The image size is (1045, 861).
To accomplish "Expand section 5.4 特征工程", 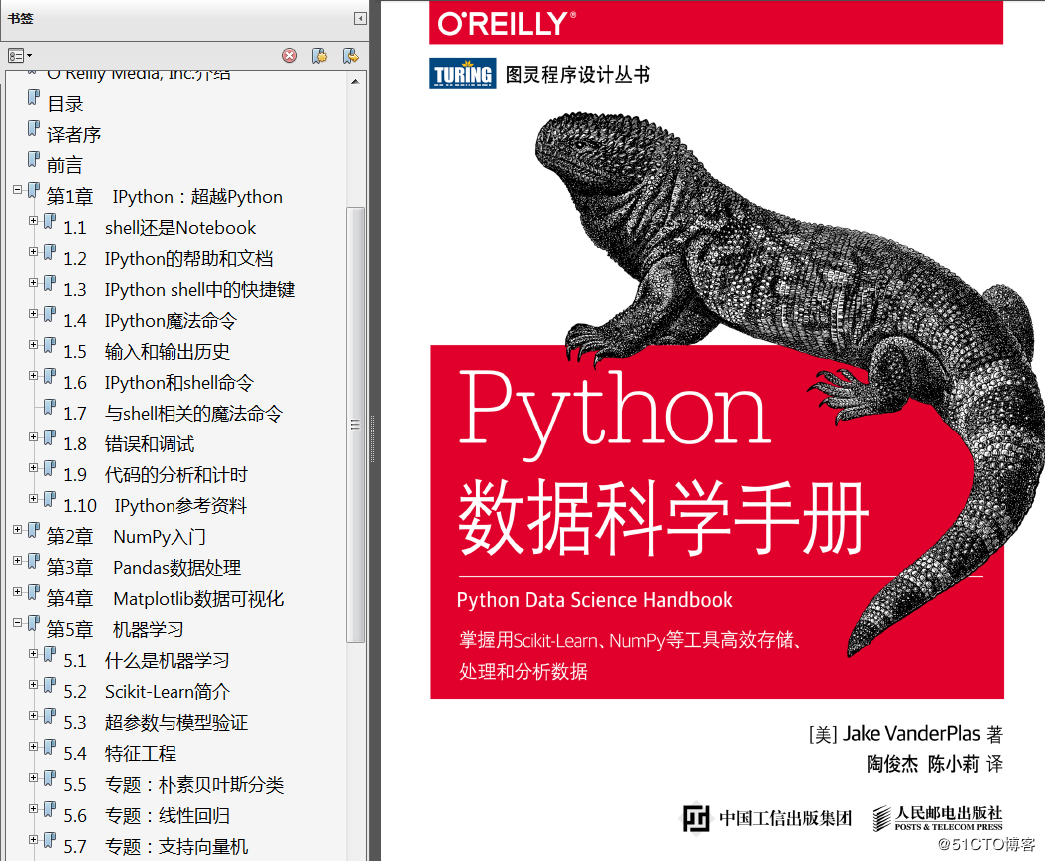I will [x=33, y=746].
